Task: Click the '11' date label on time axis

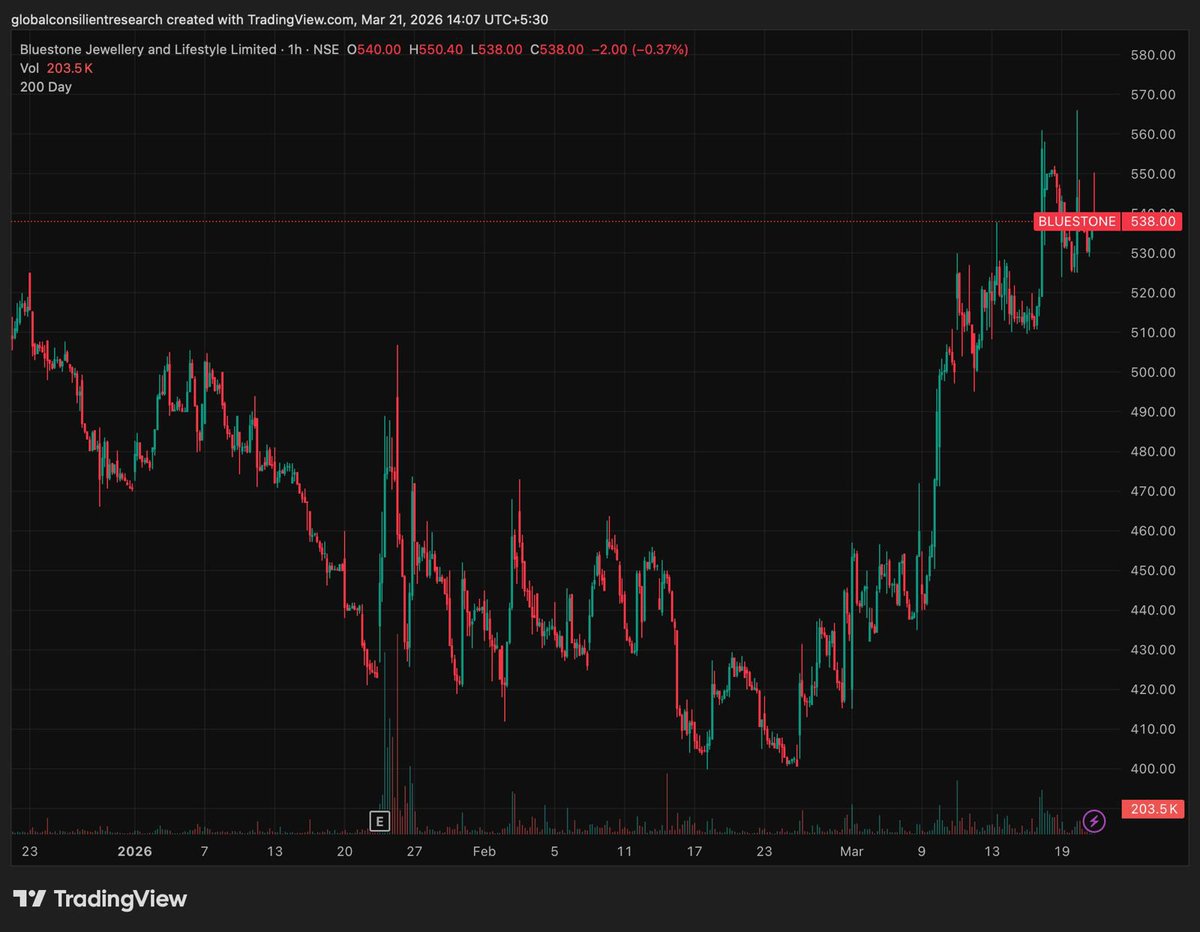Action: click(624, 852)
